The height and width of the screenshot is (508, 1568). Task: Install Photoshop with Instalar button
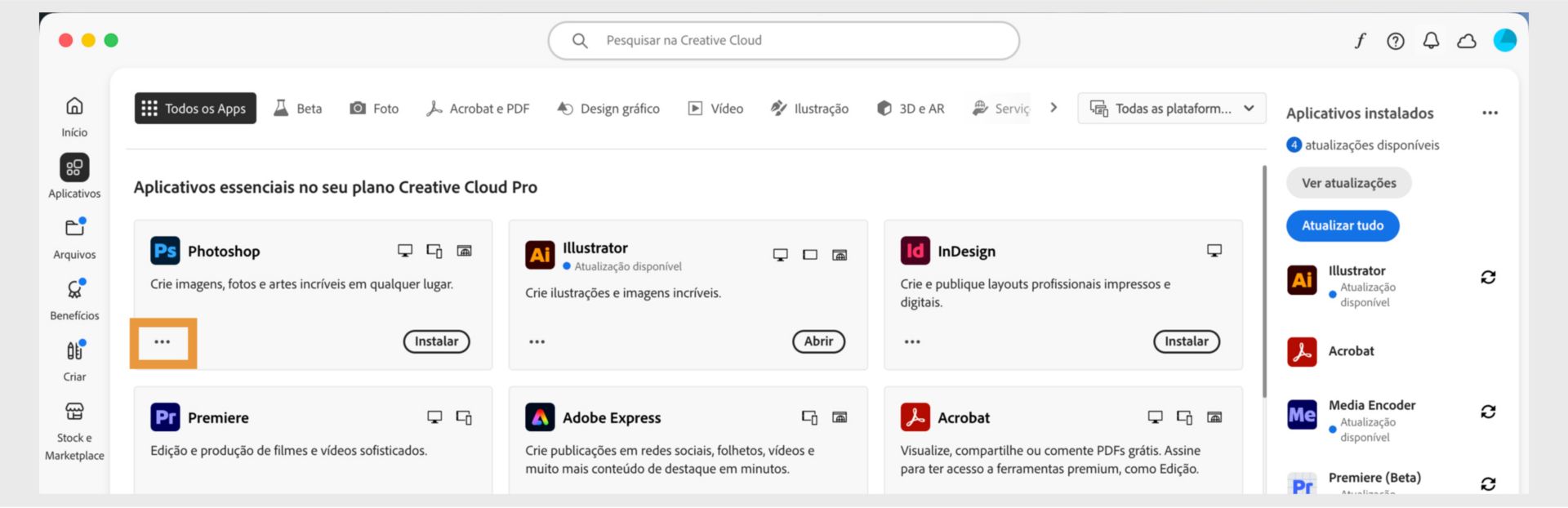(x=436, y=341)
